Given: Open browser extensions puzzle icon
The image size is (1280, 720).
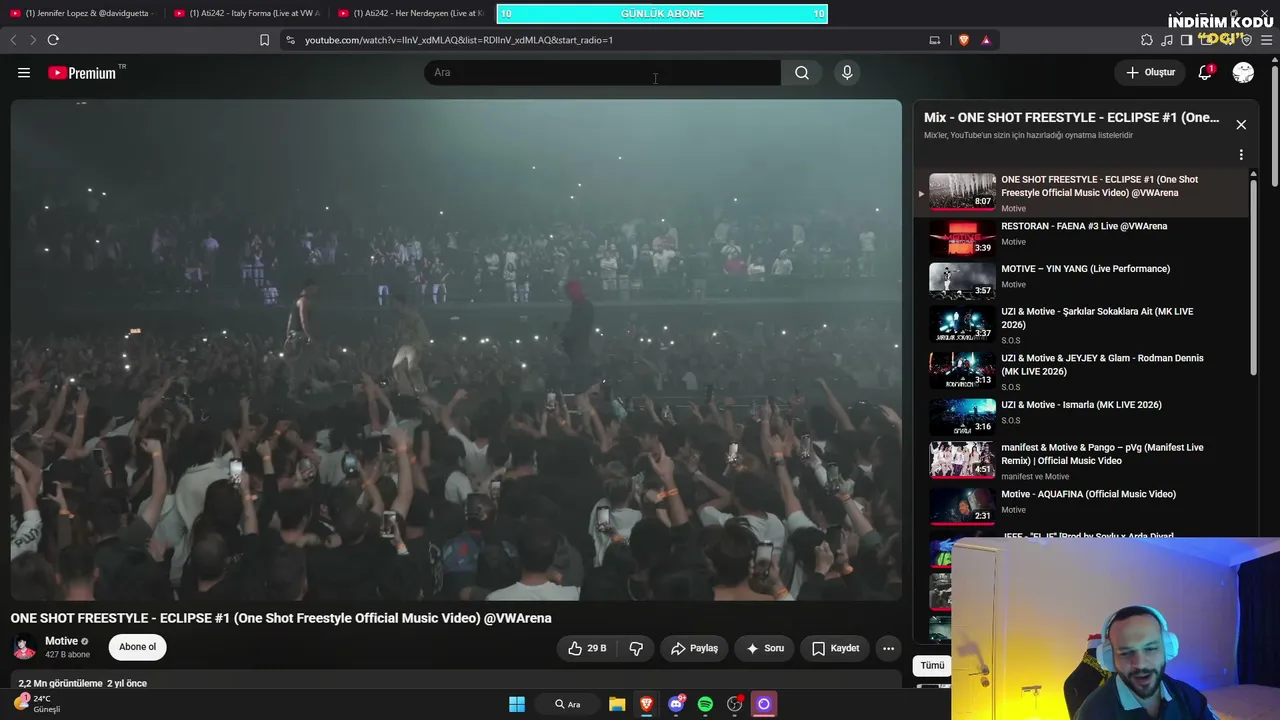Looking at the screenshot, I should [1147, 40].
